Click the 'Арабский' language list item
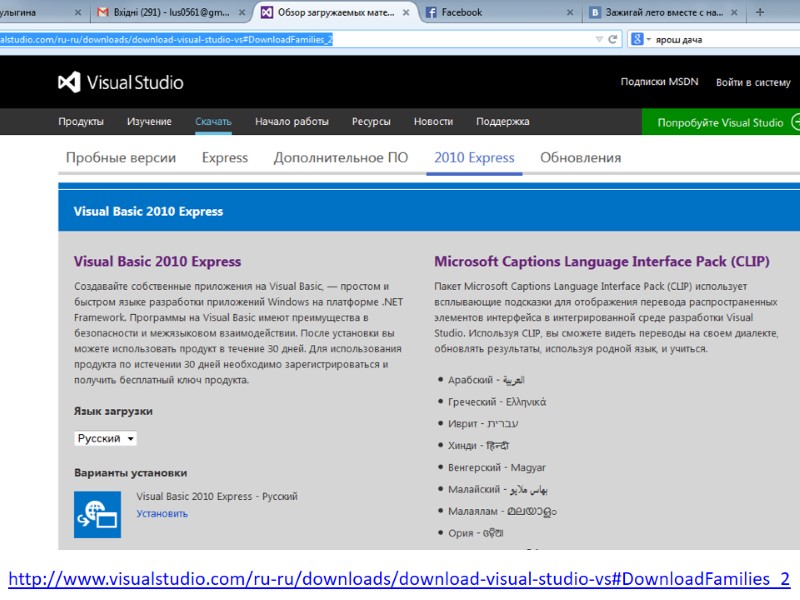This screenshot has height=600, width=800. click(486, 380)
